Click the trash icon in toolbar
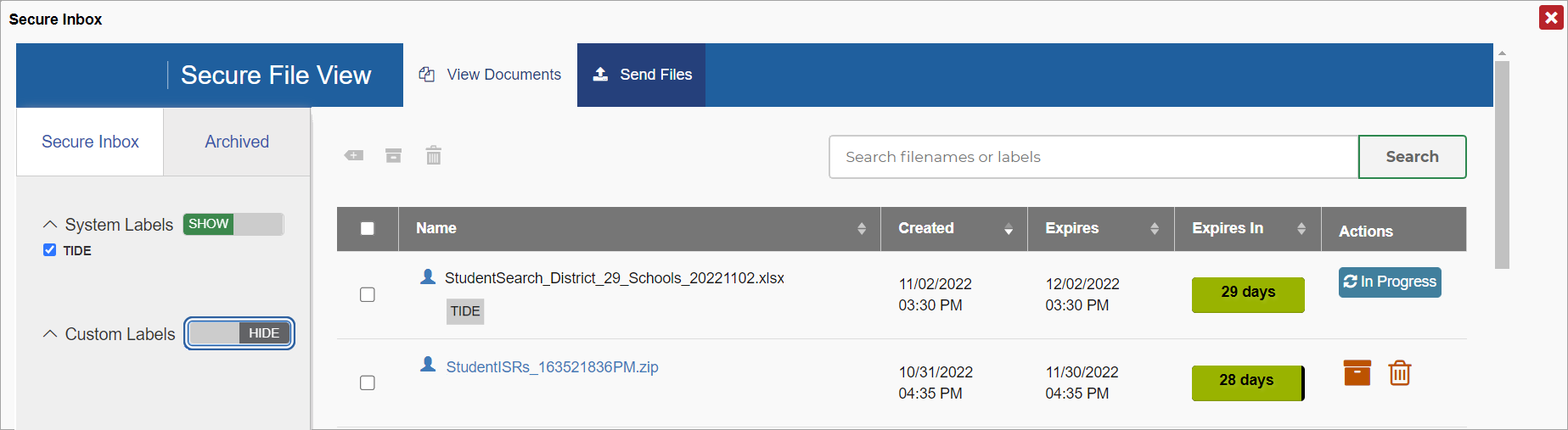 (433, 155)
